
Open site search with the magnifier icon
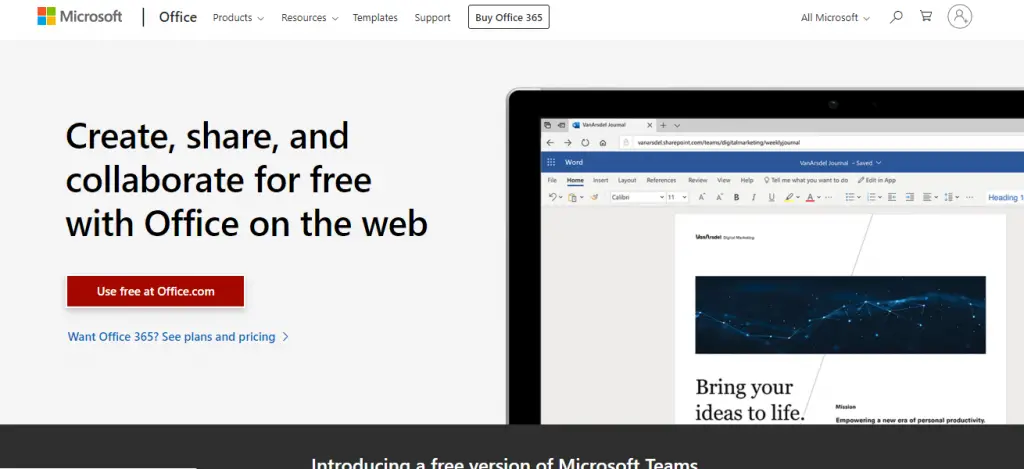896,16
